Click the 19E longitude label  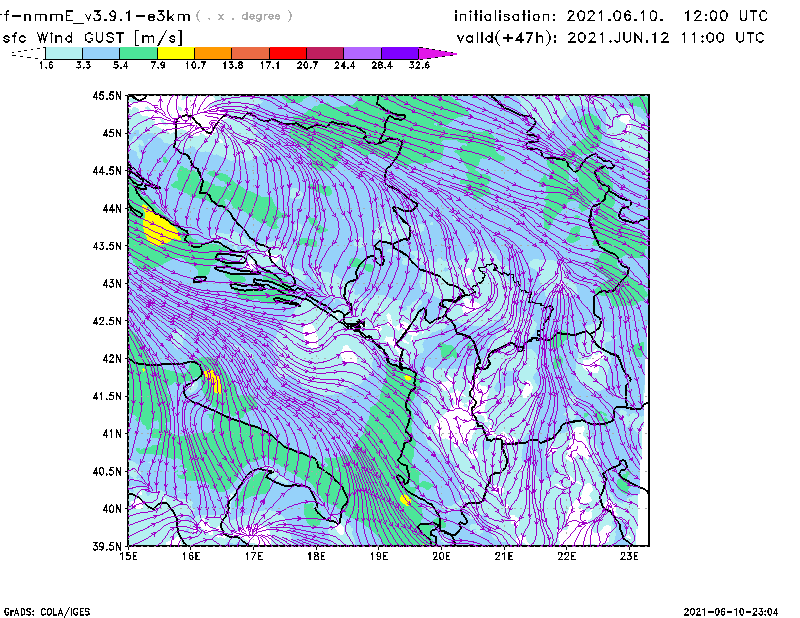tap(379, 556)
